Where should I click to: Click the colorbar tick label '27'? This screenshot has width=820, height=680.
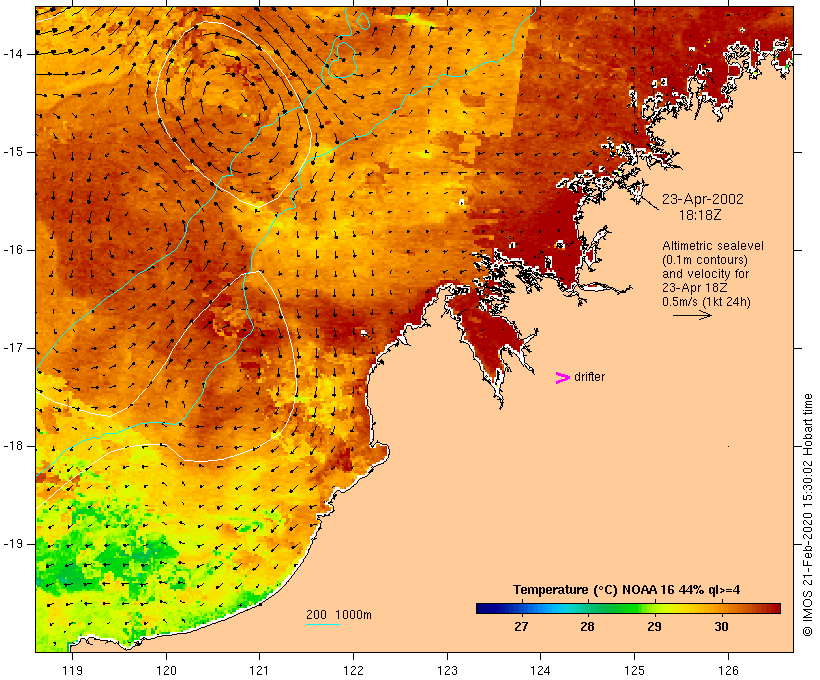521,627
